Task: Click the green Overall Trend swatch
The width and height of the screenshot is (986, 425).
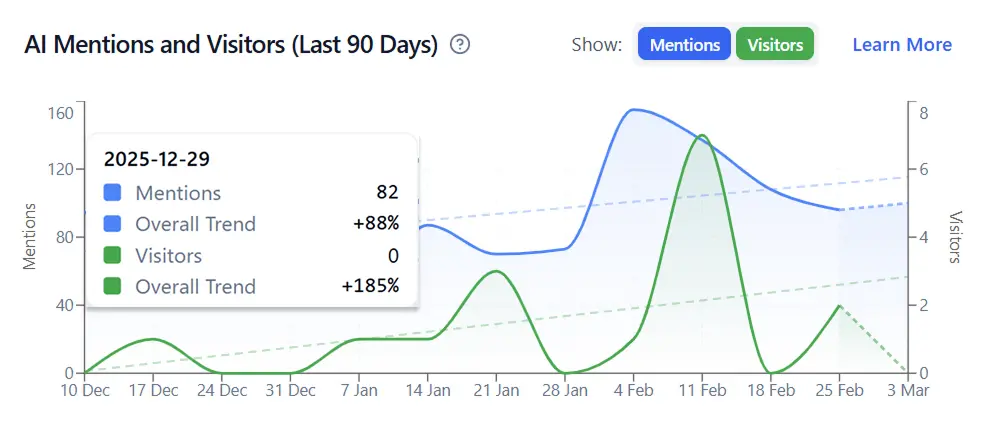Action: (x=113, y=286)
